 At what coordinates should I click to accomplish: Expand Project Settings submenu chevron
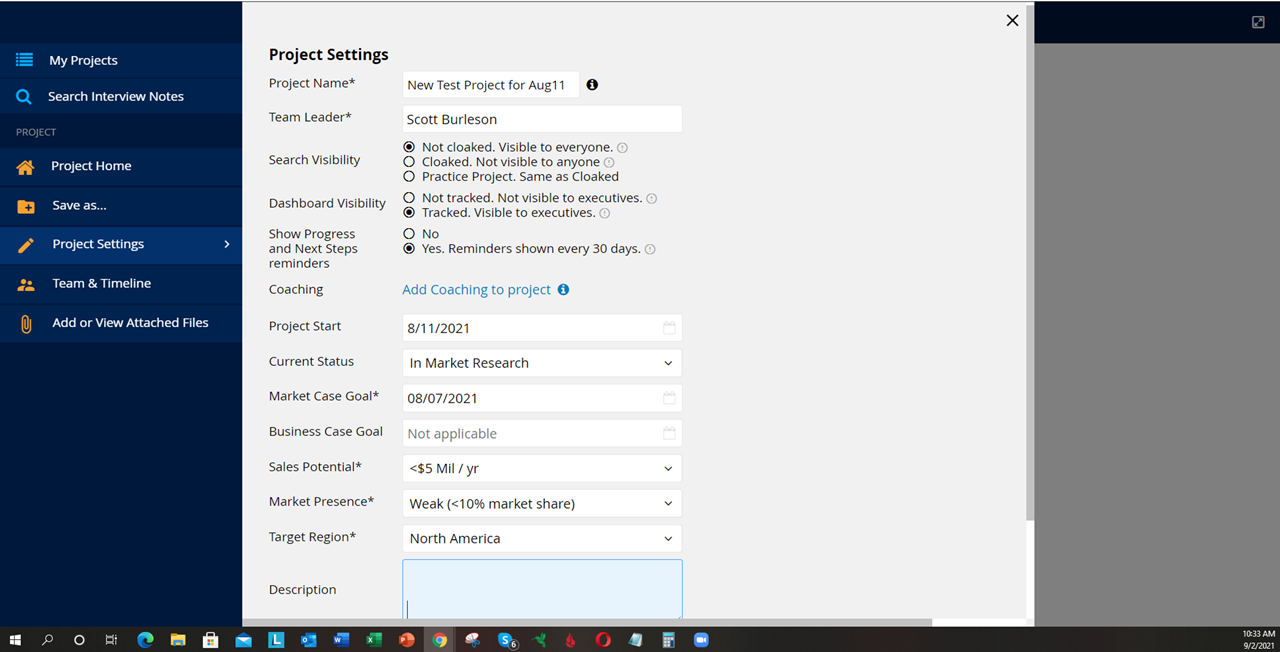(227, 244)
